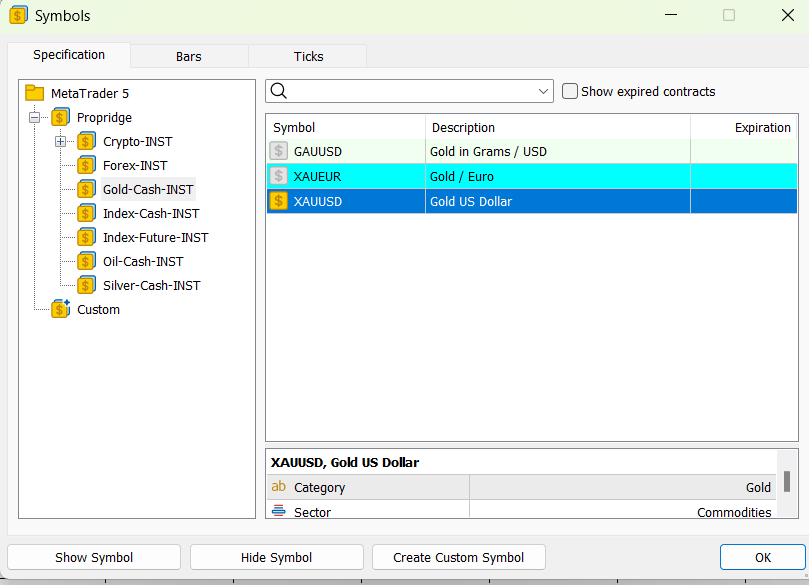The width and height of the screenshot is (809, 585).
Task: Select the Index-Future-INST tree item
Action: pyautogui.click(x=156, y=237)
